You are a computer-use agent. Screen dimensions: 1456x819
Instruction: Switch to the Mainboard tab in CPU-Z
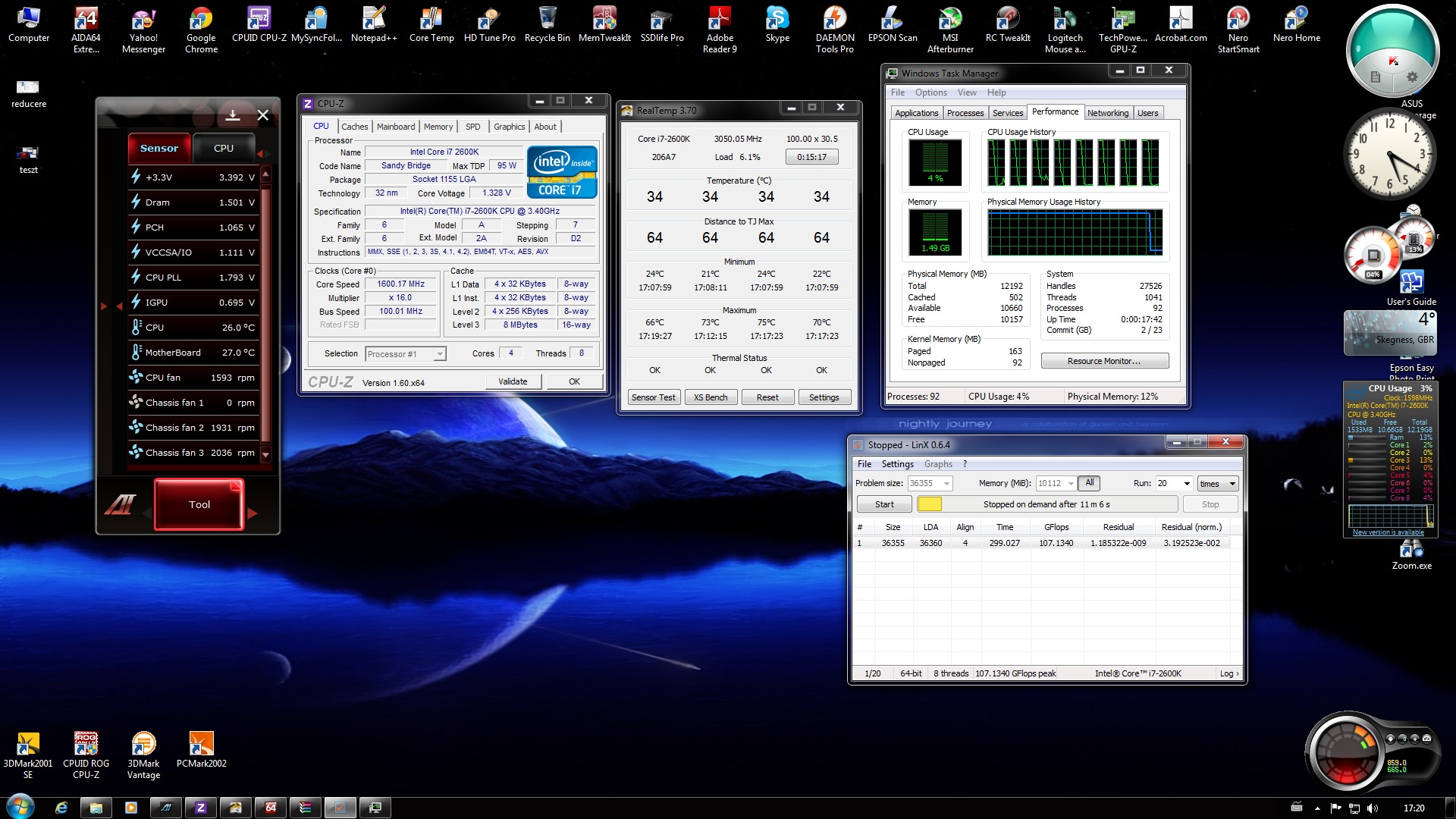click(396, 127)
